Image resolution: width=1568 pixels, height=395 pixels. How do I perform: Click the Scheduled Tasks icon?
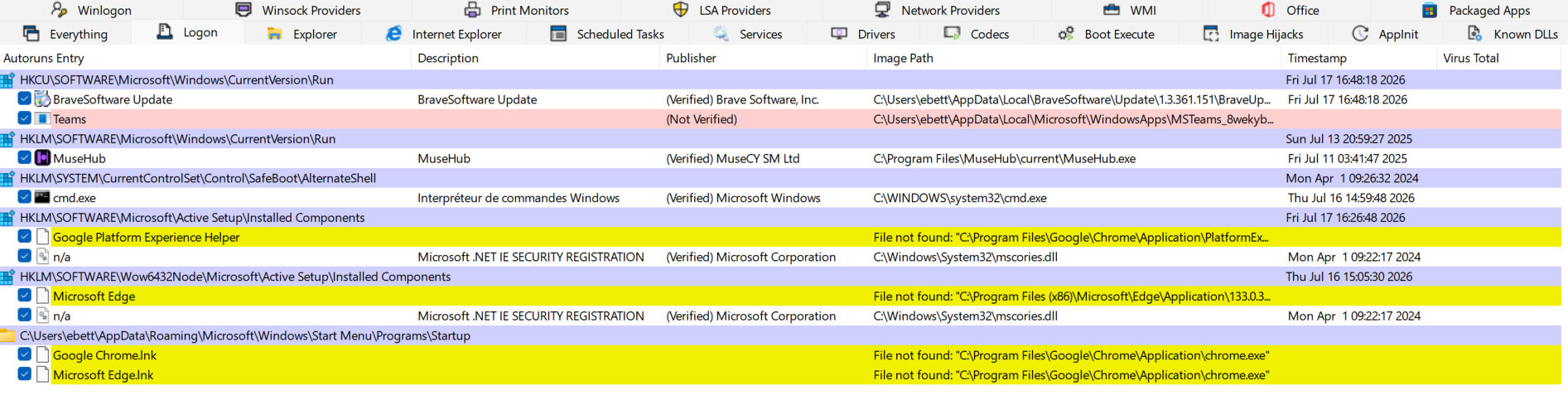(559, 33)
